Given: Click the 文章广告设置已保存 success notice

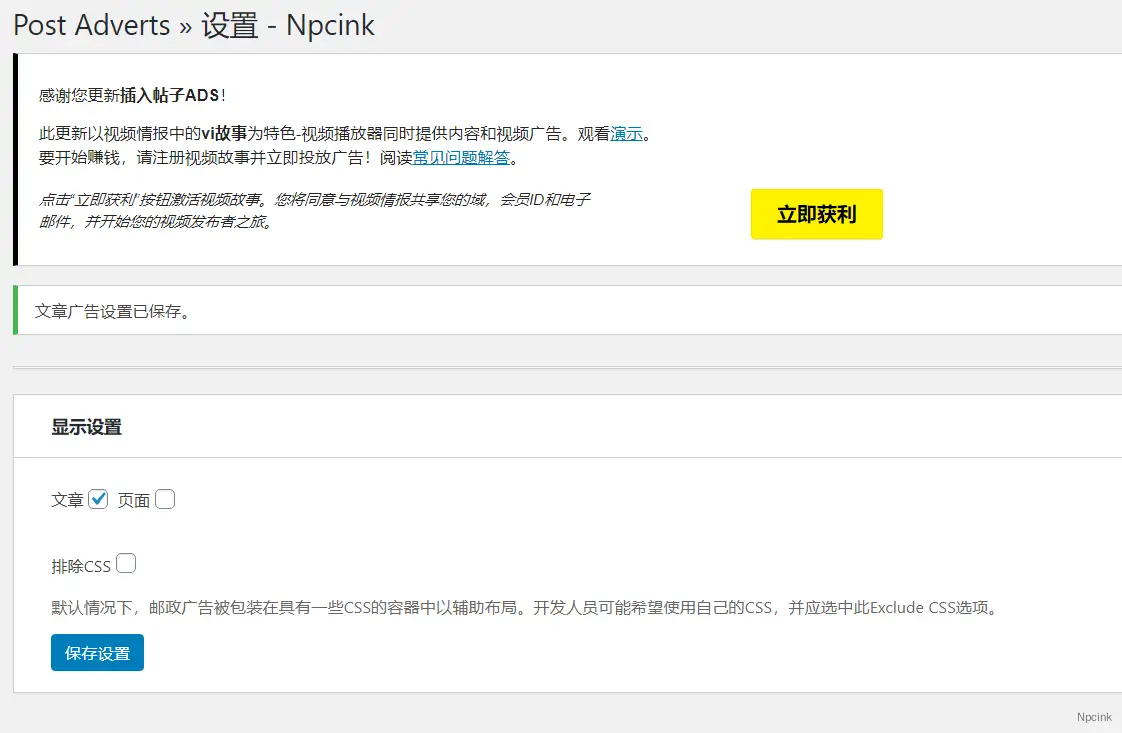Looking at the screenshot, I should tap(112, 311).
